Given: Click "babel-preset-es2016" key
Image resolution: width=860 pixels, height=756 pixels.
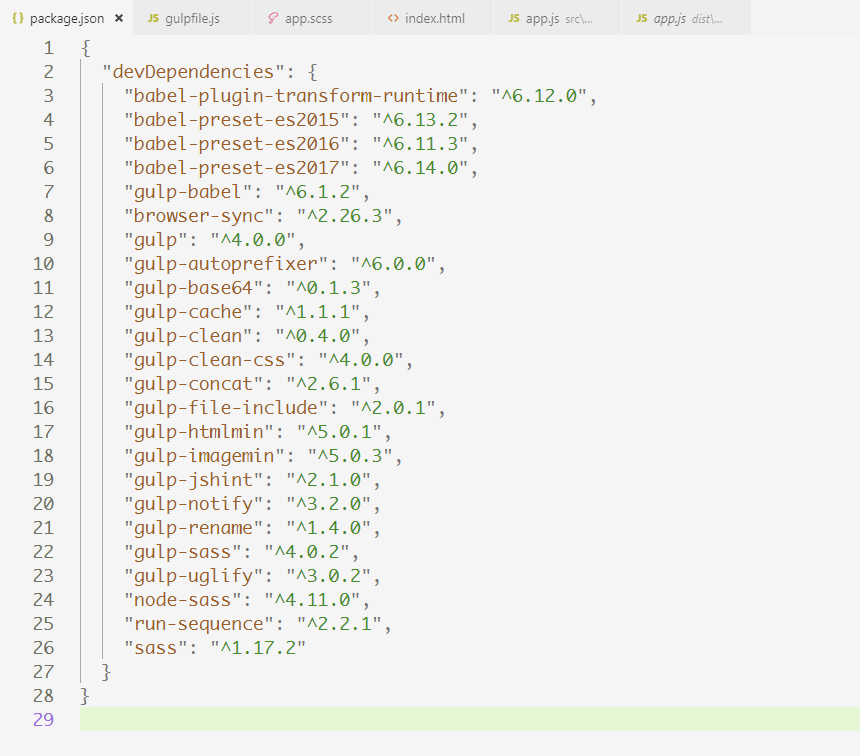Looking at the screenshot, I should 237,144.
